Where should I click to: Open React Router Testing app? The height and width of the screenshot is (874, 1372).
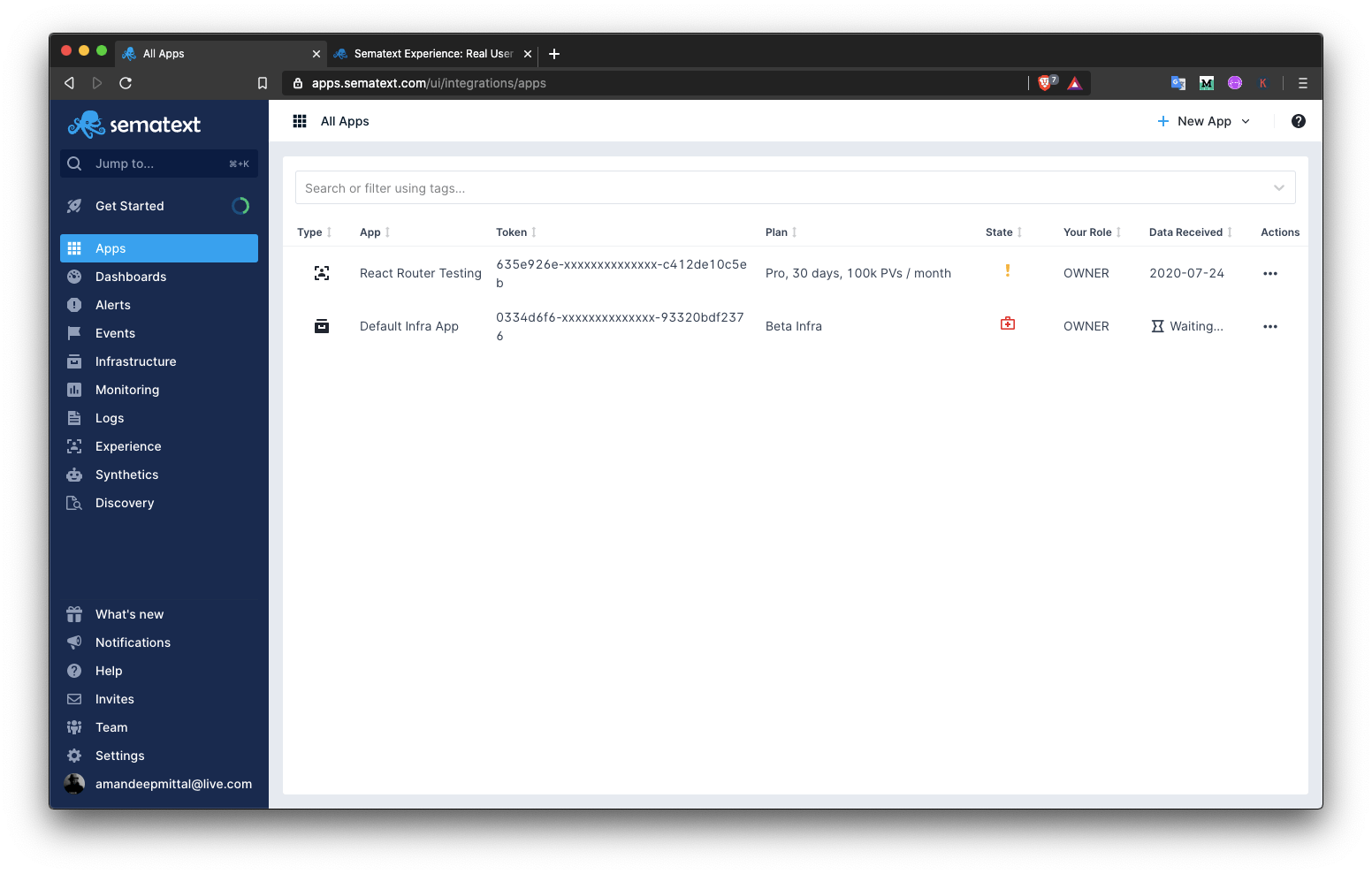421,273
